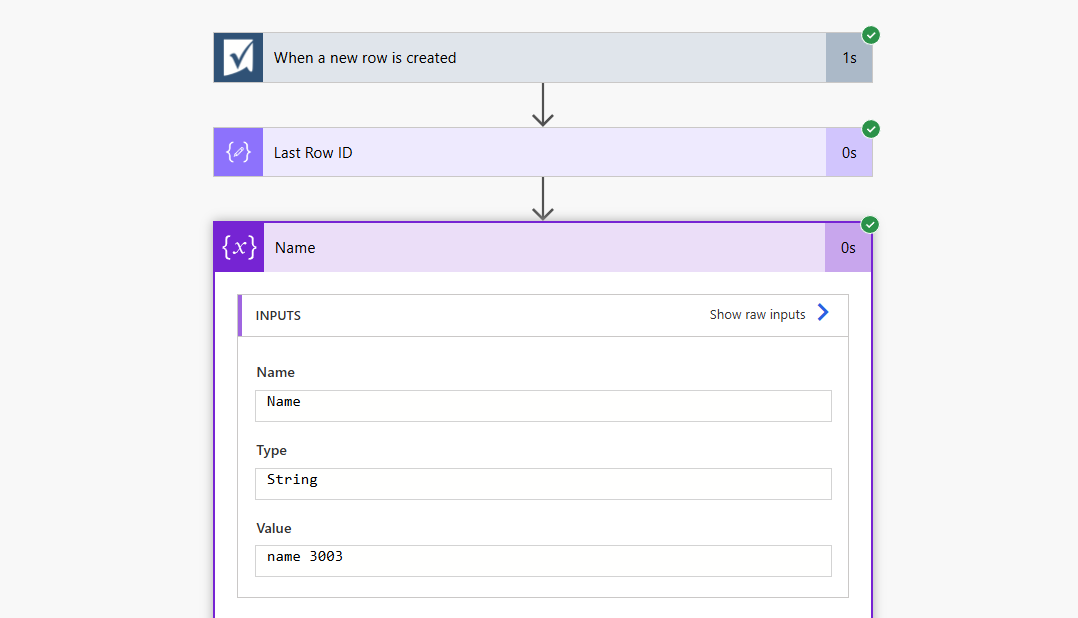Viewport: 1078px width, 618px height.
Task: Open the Show raw inputs link
Action: pyautogui.click(x=757, y=314)
